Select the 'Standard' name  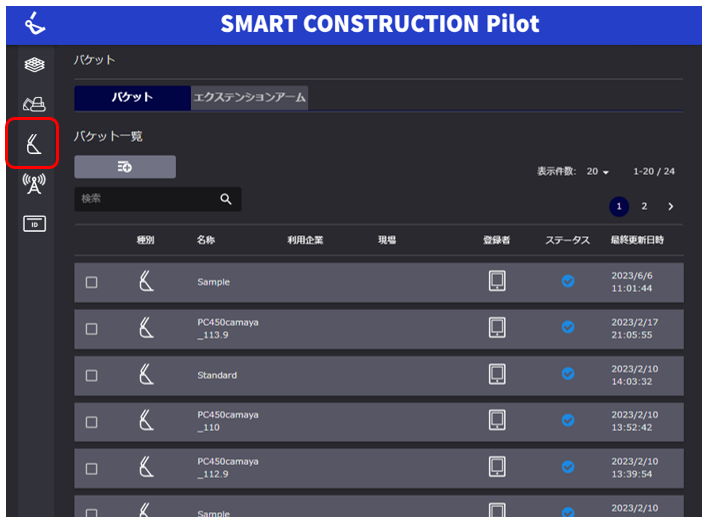click(x=217, y=375)
